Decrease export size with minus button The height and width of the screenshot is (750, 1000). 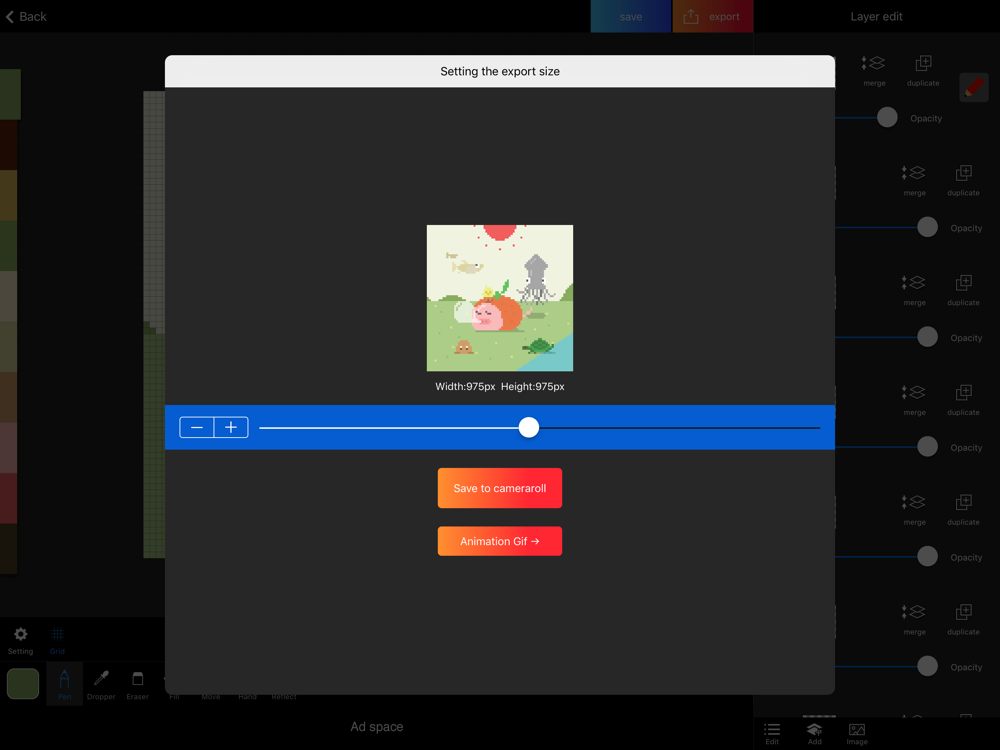point(197,427)
